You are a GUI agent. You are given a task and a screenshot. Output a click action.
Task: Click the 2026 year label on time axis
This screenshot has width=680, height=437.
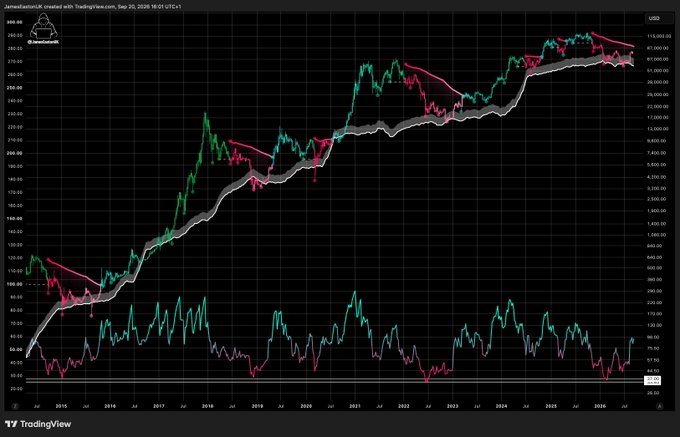[600, 406]
